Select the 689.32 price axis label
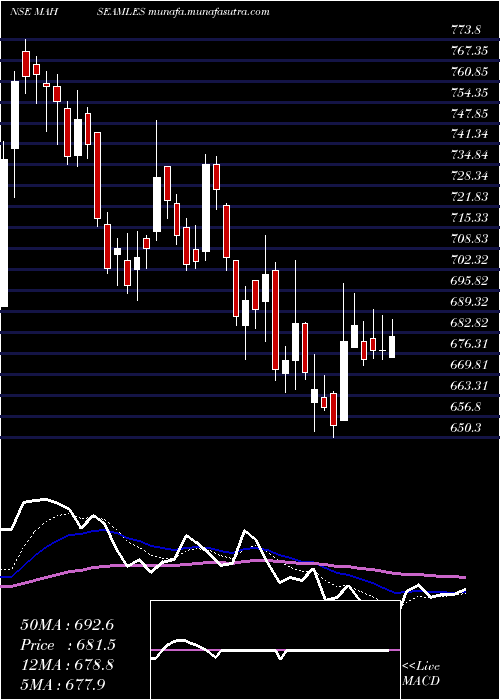The height and width of the screenshot is (700, 500). pyautogui.click(x=469, y=301)
